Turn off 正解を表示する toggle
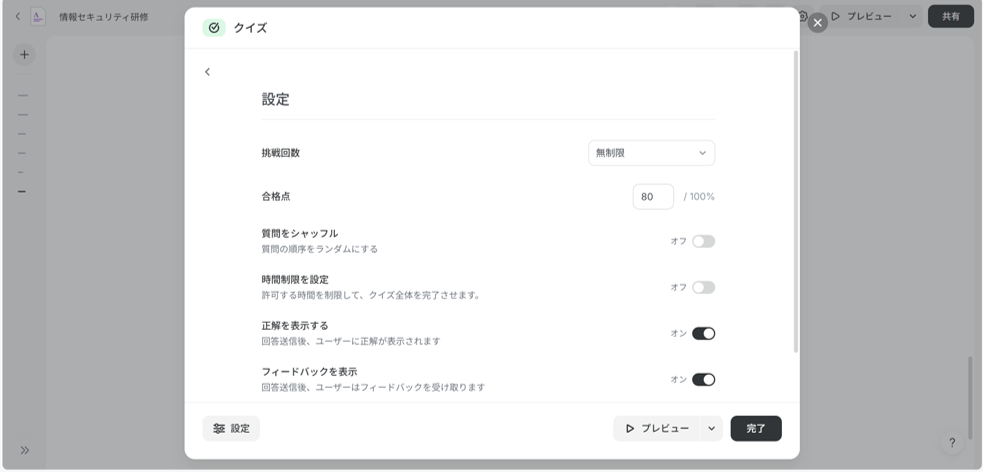The image size is (983, 472). 703,333
